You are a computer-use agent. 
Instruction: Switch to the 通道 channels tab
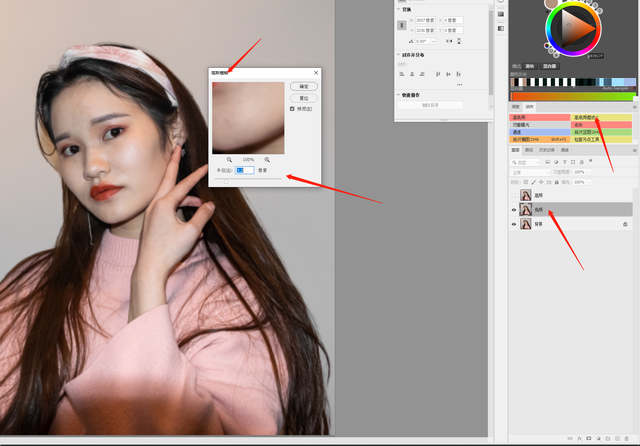click(565, 150)
